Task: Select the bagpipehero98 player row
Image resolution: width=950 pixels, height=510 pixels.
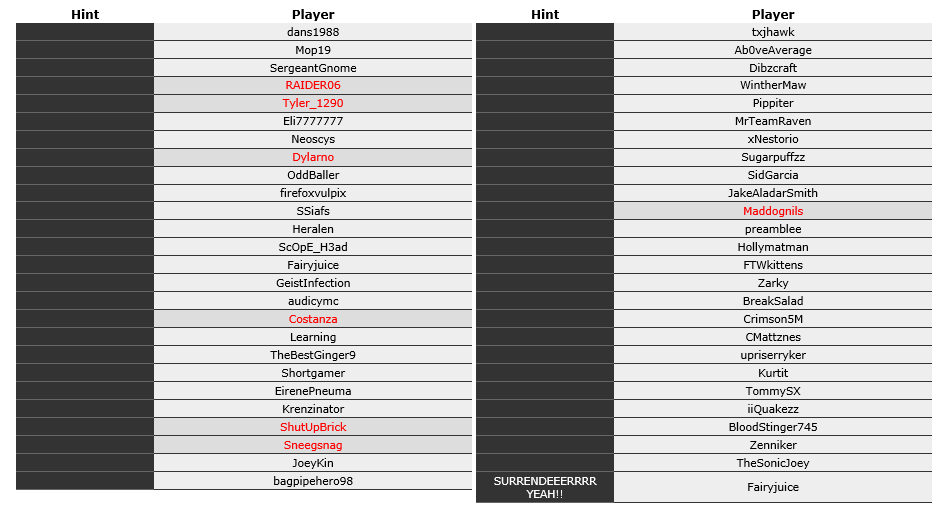Action: click(x=313, y=481)
